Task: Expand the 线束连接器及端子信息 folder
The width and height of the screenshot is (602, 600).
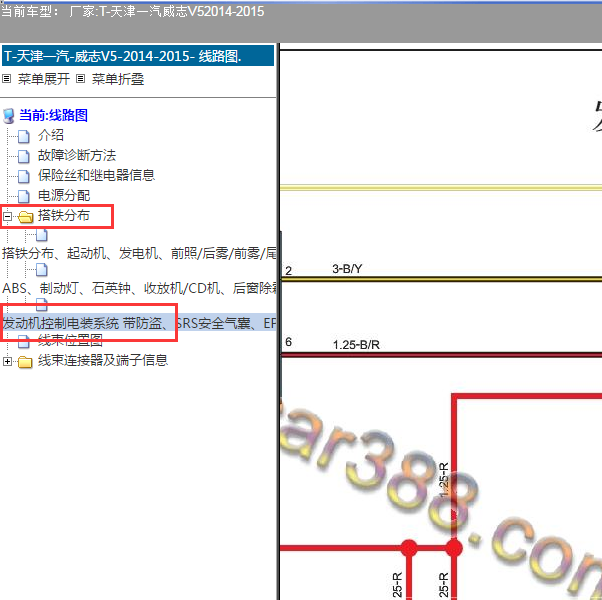Action: 7,361
